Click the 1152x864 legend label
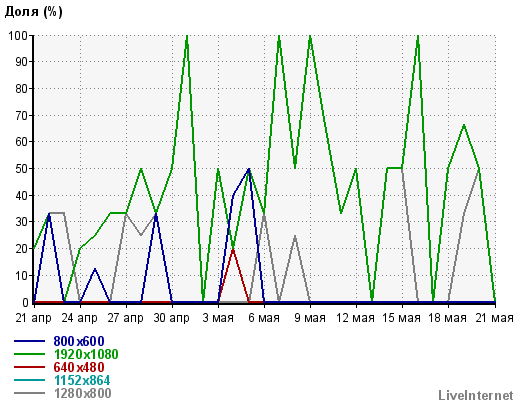The width and height of the screenshot is (520, 405). click(x=82, y=380)
